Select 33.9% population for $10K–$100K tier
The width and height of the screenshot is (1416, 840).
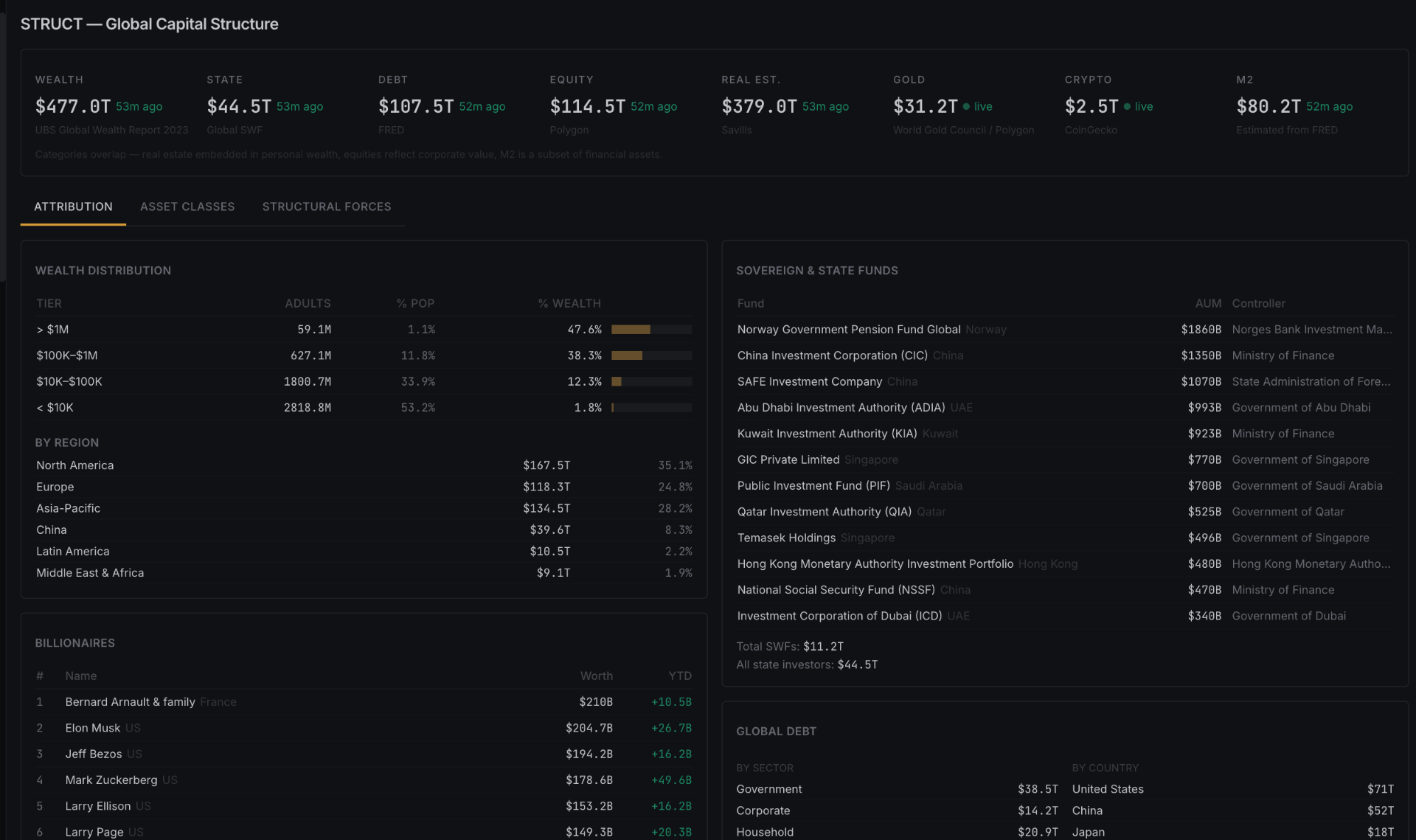(x=417, y=381)
